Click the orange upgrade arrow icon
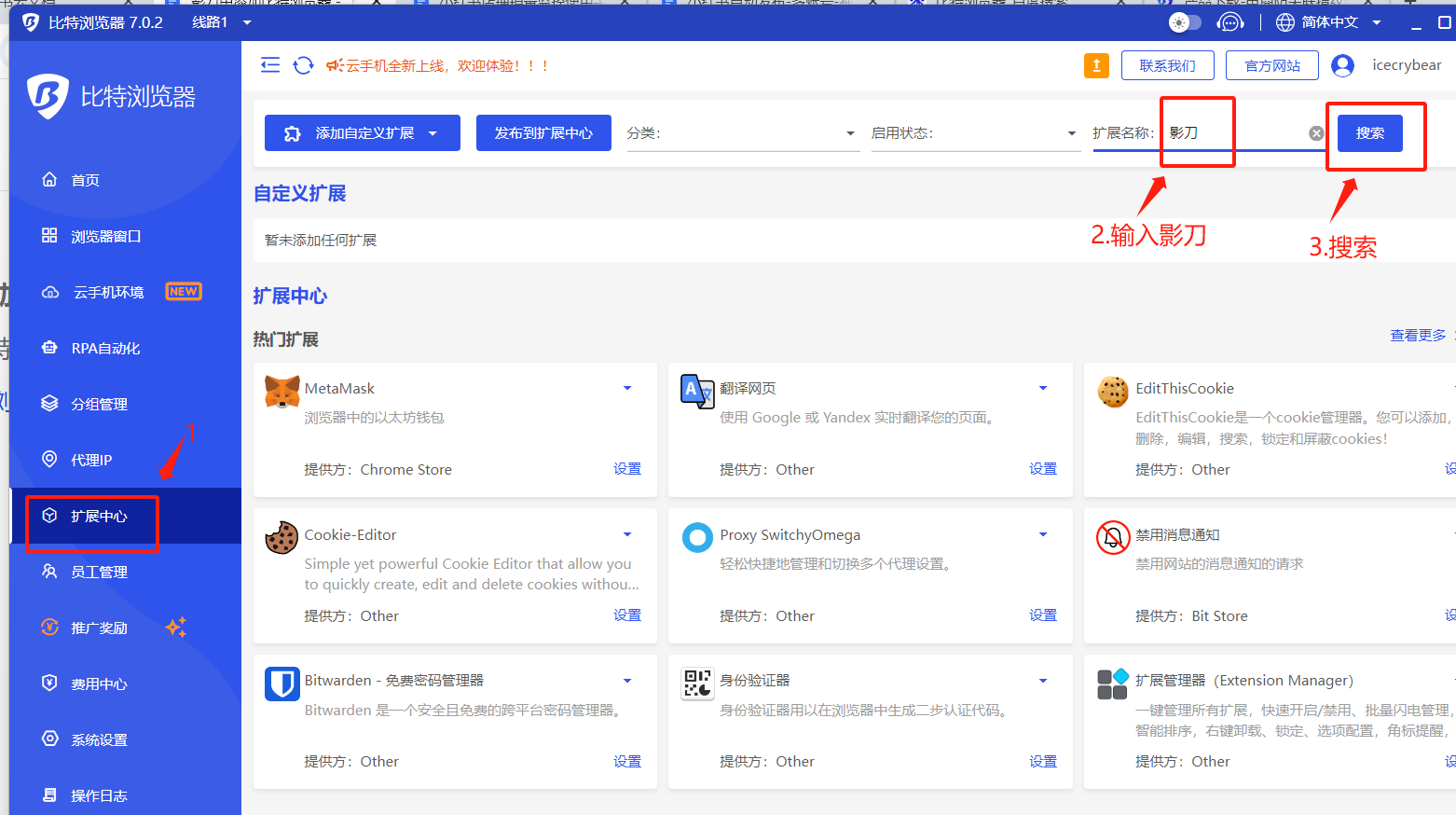The image size is (1456, 815). pyautogui.click(x=1096, y=65)
